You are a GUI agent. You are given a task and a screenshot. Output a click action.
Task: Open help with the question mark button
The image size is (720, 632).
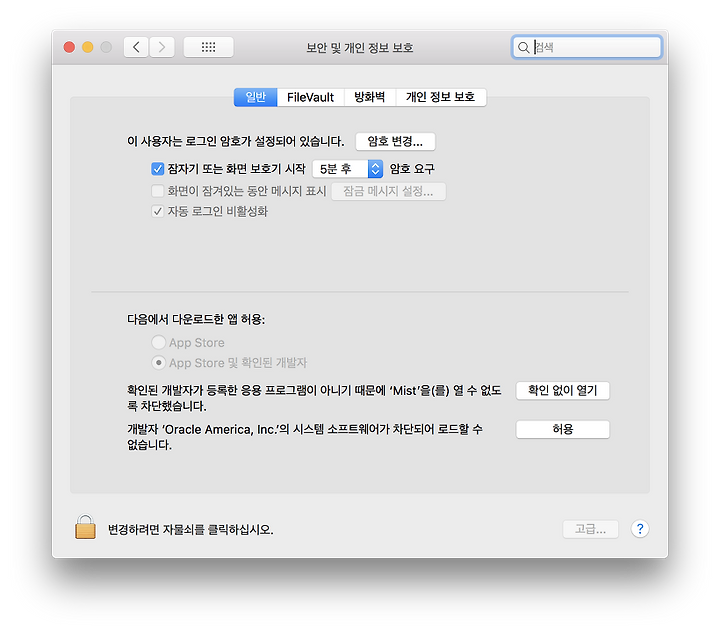pyautogui.click(x=640, y=529)
